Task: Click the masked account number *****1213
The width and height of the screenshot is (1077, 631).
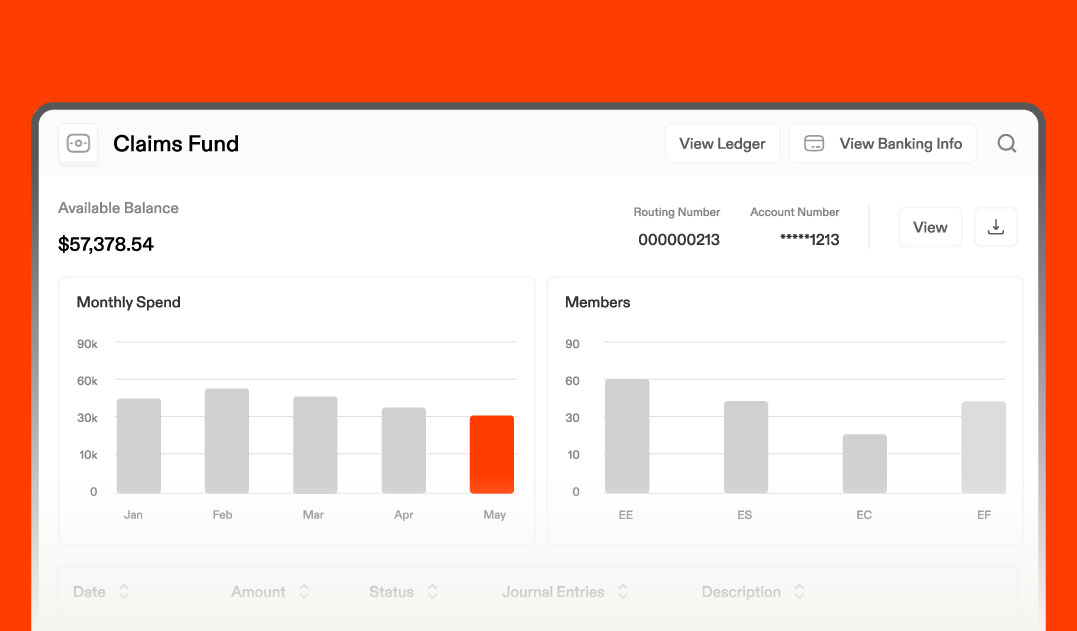Action: 809,240
